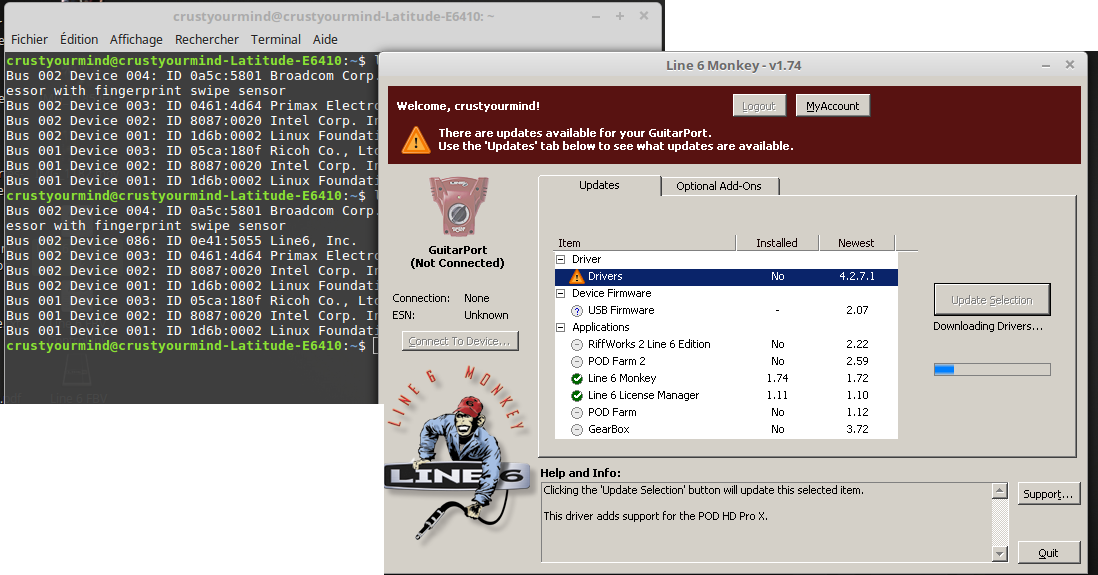Select the Updates tab
Image resolution: width=1098 pixels, height=575 pixels.
click(599, 185)
